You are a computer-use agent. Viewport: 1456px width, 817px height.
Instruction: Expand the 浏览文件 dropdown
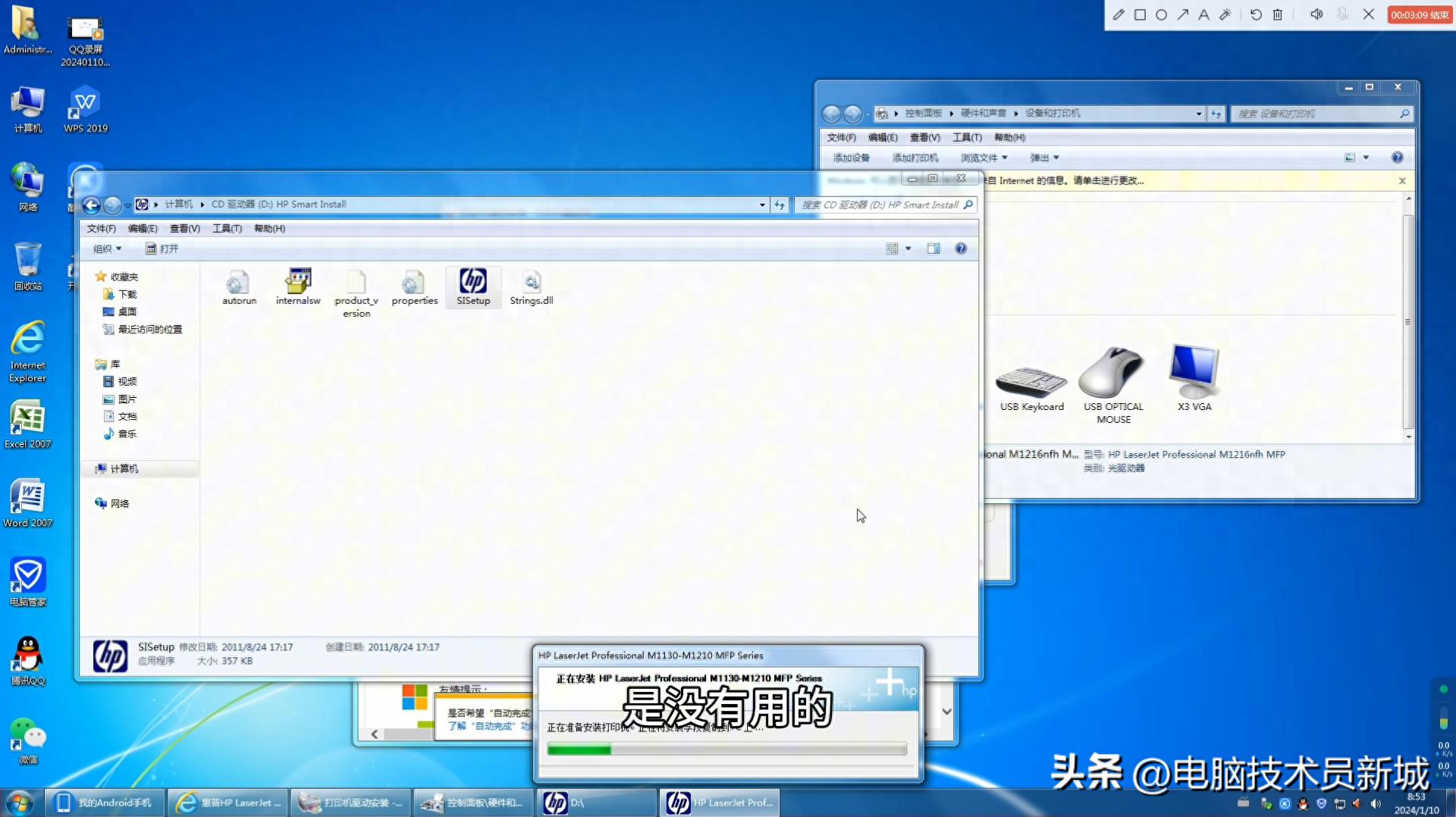tap(984, 158)
